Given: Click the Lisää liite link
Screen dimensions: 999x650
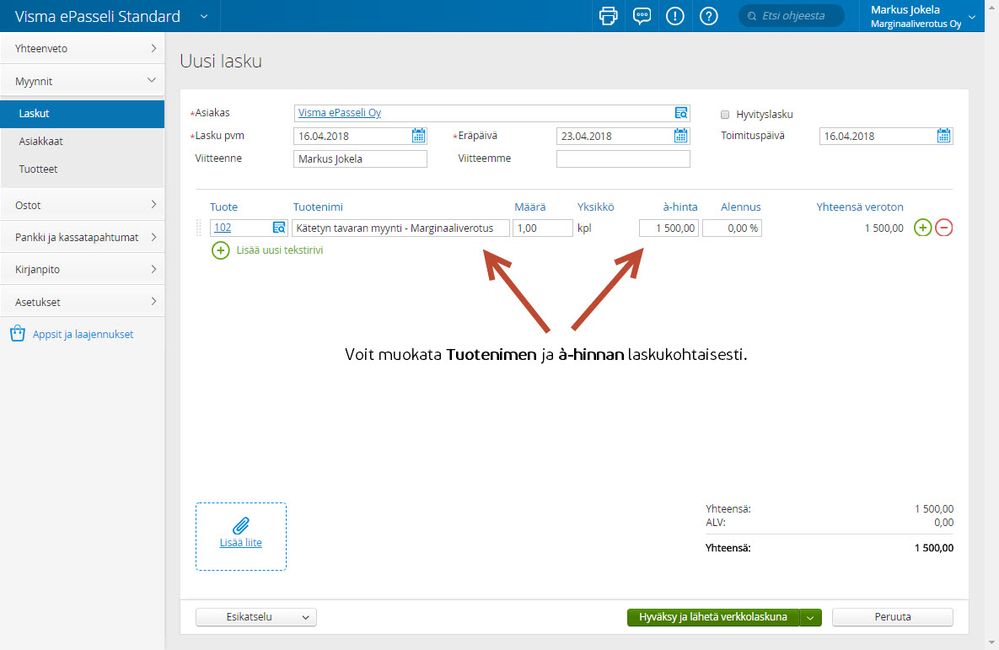Looking at the screenshot, I should point(241,543).
